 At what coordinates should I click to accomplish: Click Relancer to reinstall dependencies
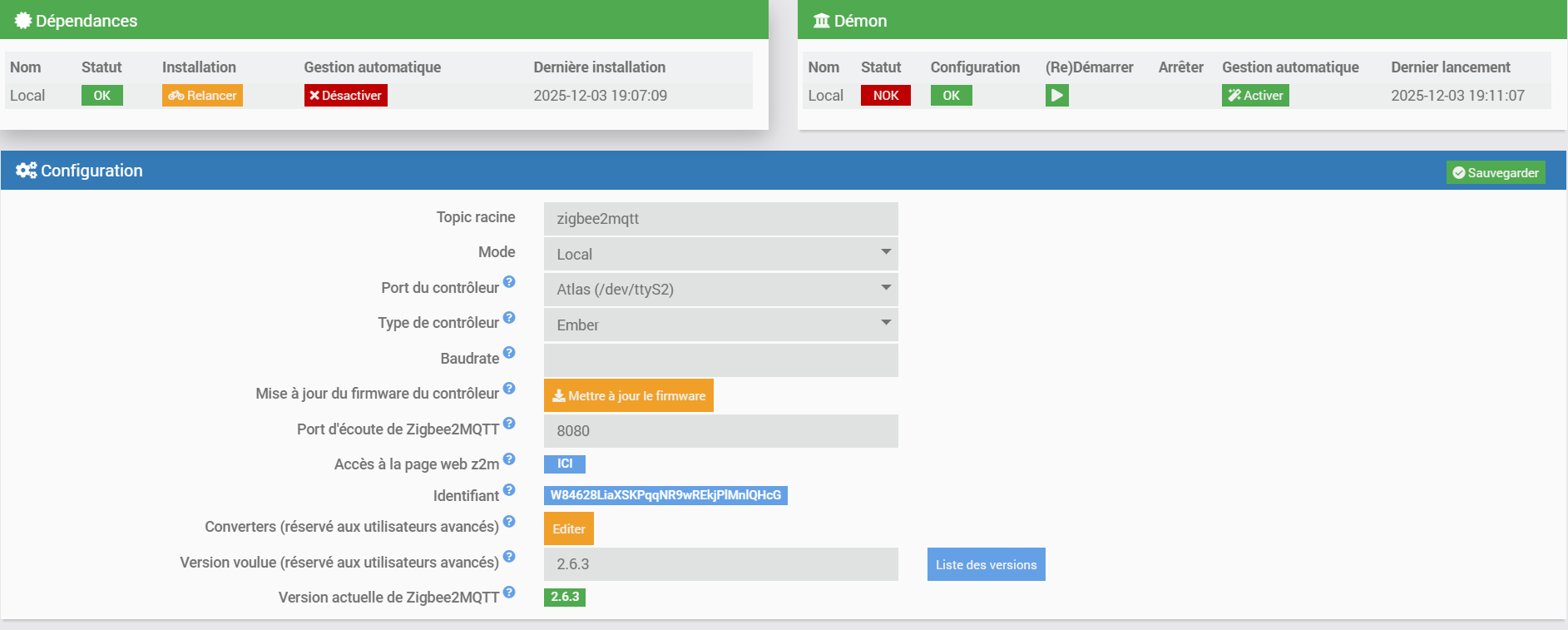click(202, 96)
